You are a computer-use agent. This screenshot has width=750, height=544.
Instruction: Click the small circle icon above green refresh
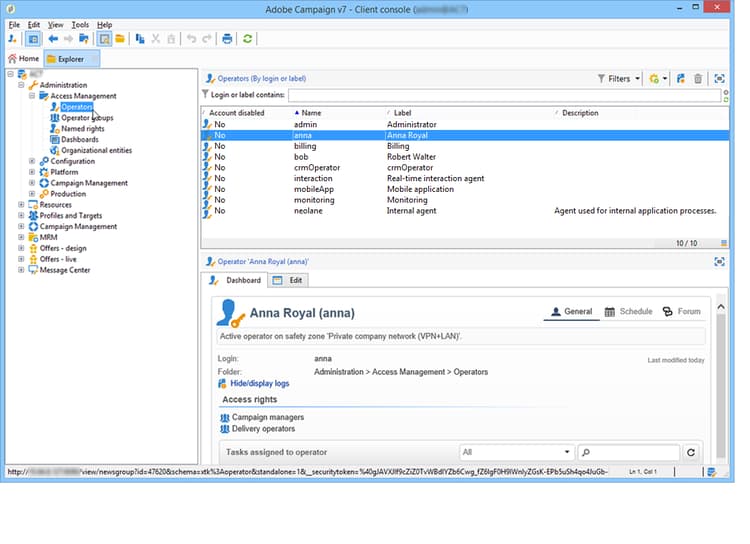click(x=726, y=92)
